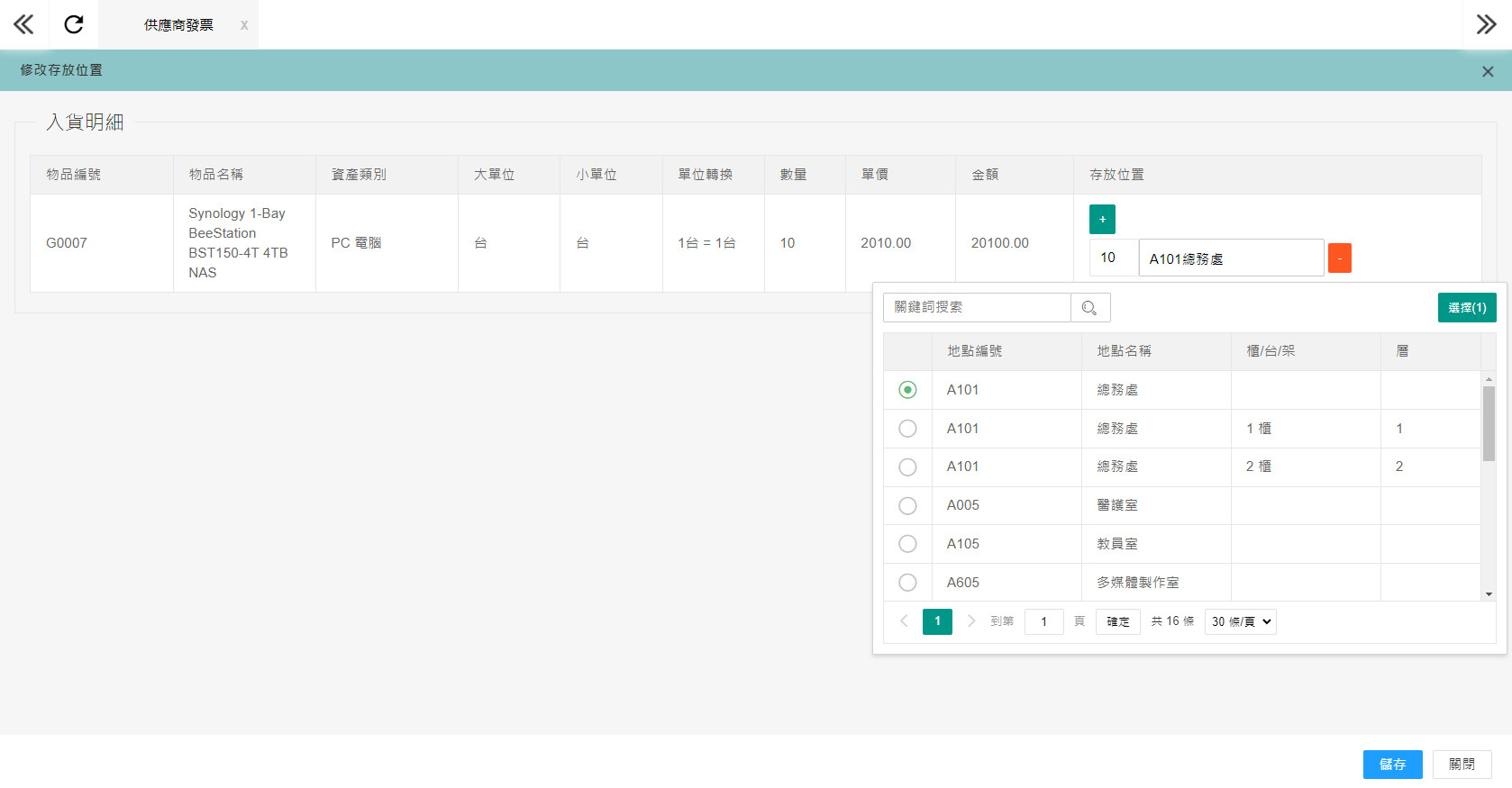Select the A101 總務處 1 櫃 radio button

point(907,429)
